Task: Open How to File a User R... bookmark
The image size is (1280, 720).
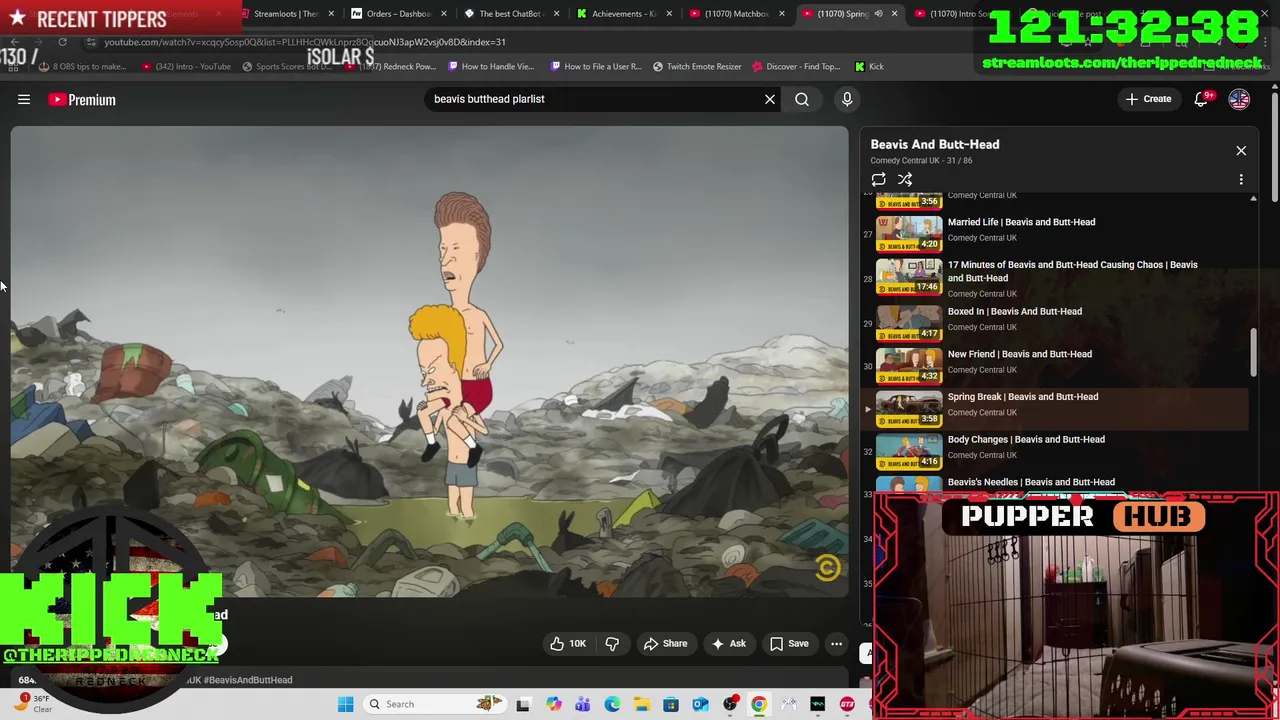Action: click(x=595, y=67)
